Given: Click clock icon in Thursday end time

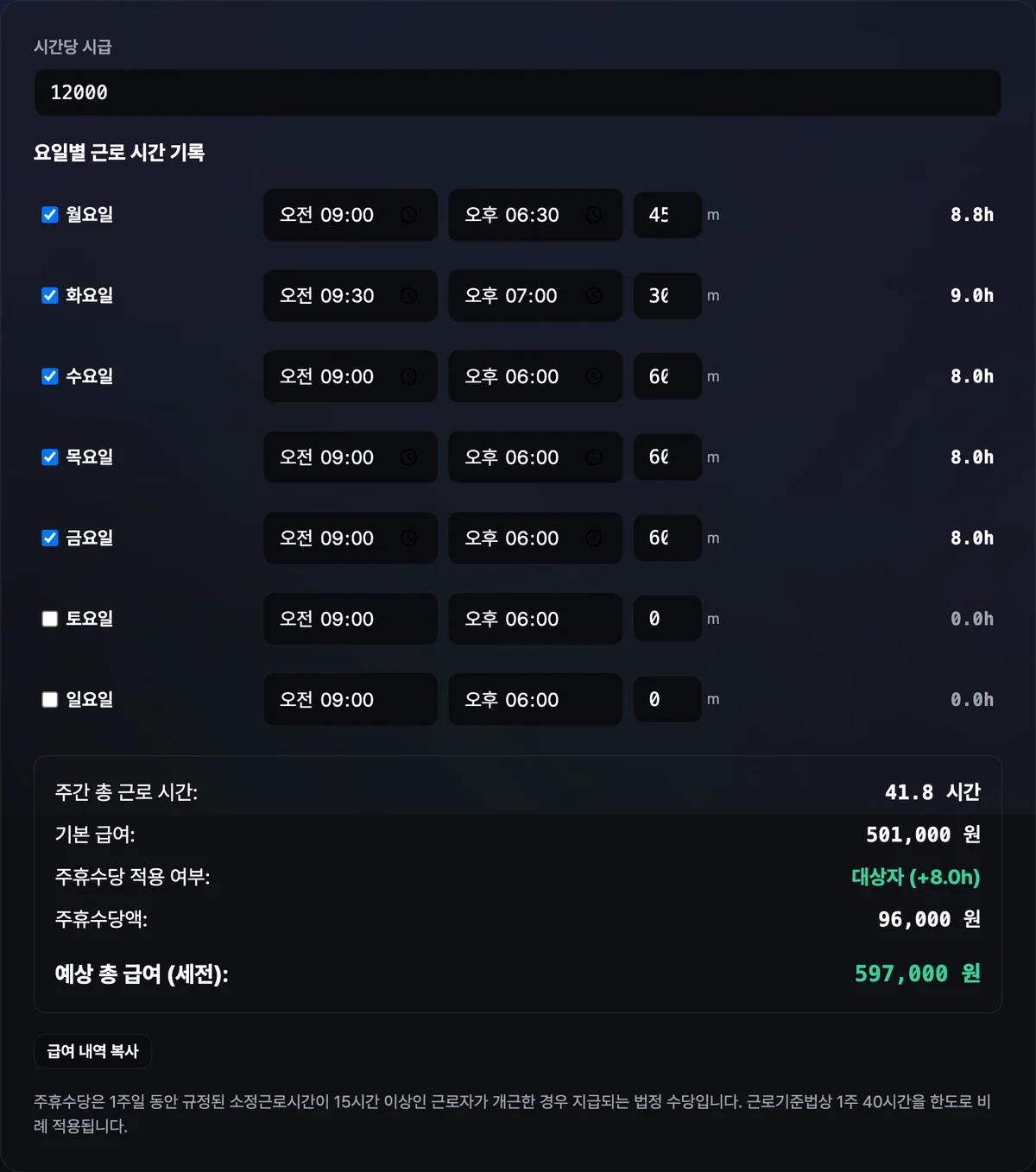Looking at the screenshot, I should (x=594, y=457).
